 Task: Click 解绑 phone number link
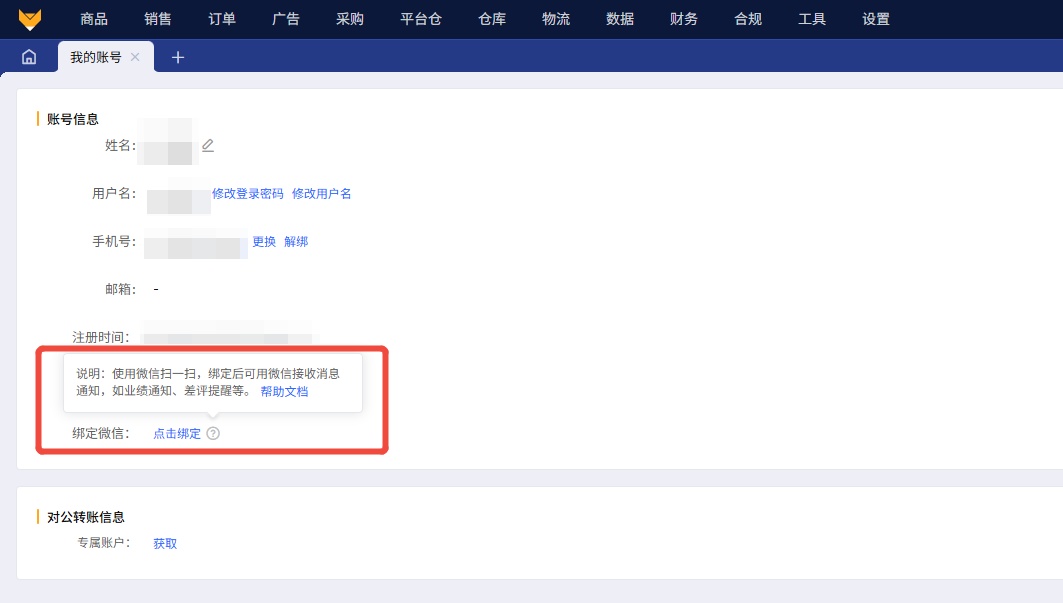point(296,242)
